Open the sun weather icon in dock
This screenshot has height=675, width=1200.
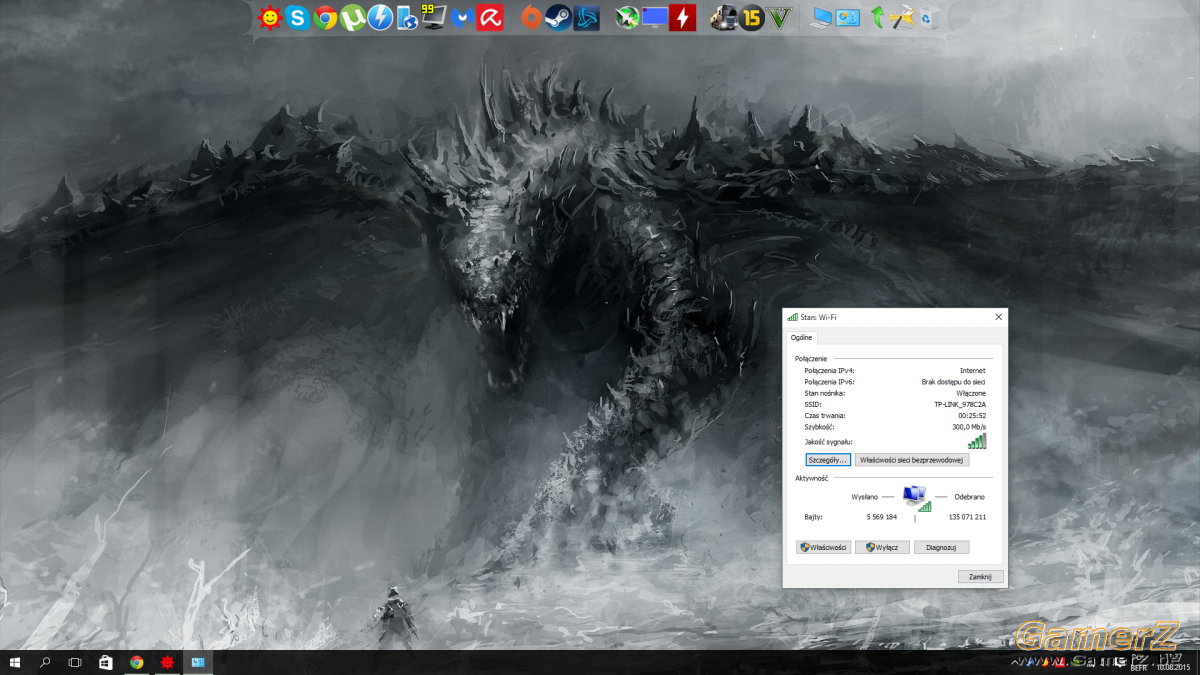[x=270, y=17]
